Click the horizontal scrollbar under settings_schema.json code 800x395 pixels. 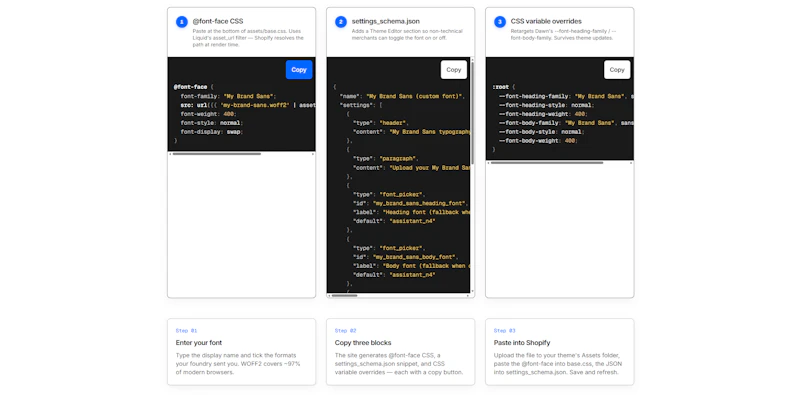[x=344, y=295]
